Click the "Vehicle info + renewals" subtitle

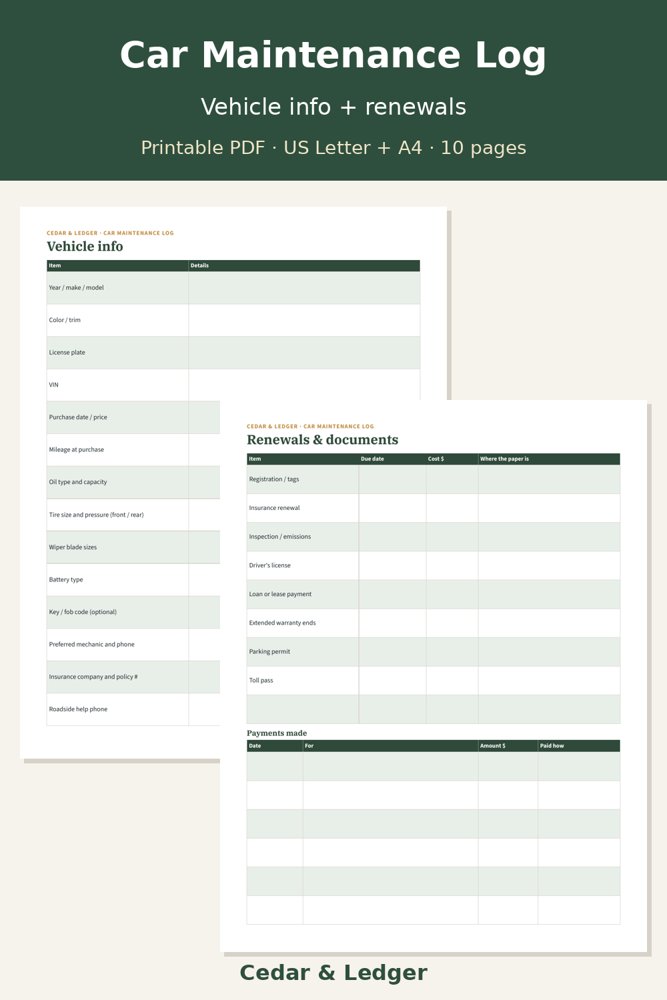click(334, 107)
